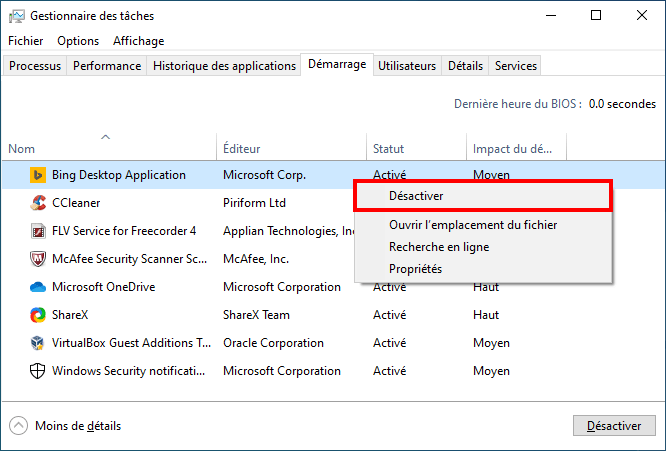
Task: Select the Microsoft OneDrive entry
Action: pos(104,287)
